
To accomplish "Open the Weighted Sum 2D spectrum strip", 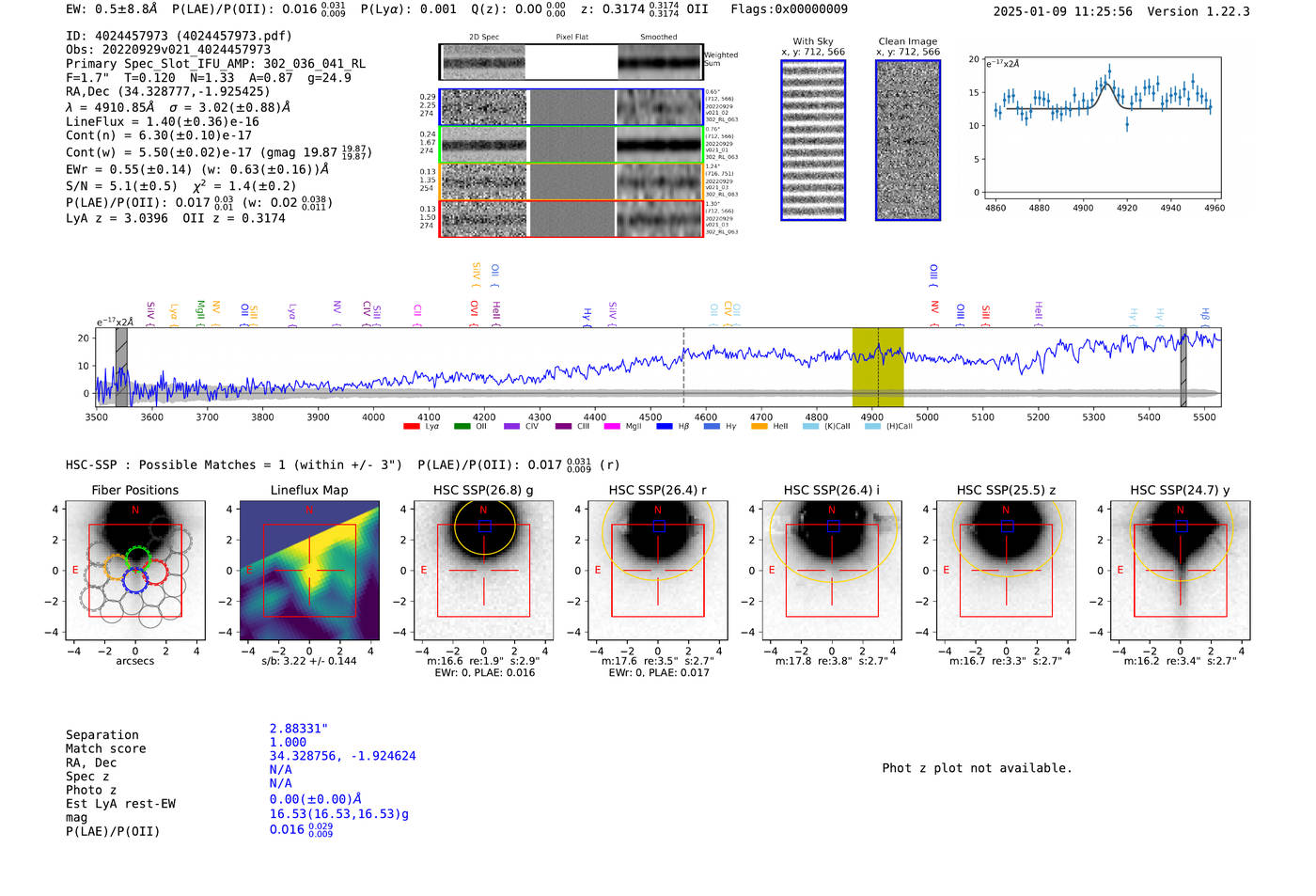I will tap(572, 62).
